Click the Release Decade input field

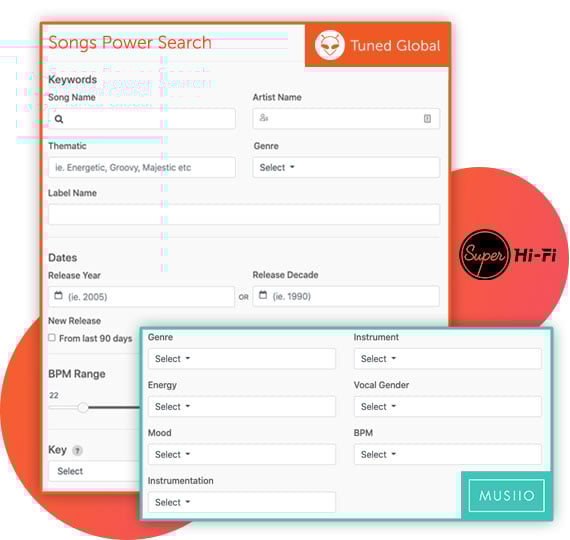point(346,296)
